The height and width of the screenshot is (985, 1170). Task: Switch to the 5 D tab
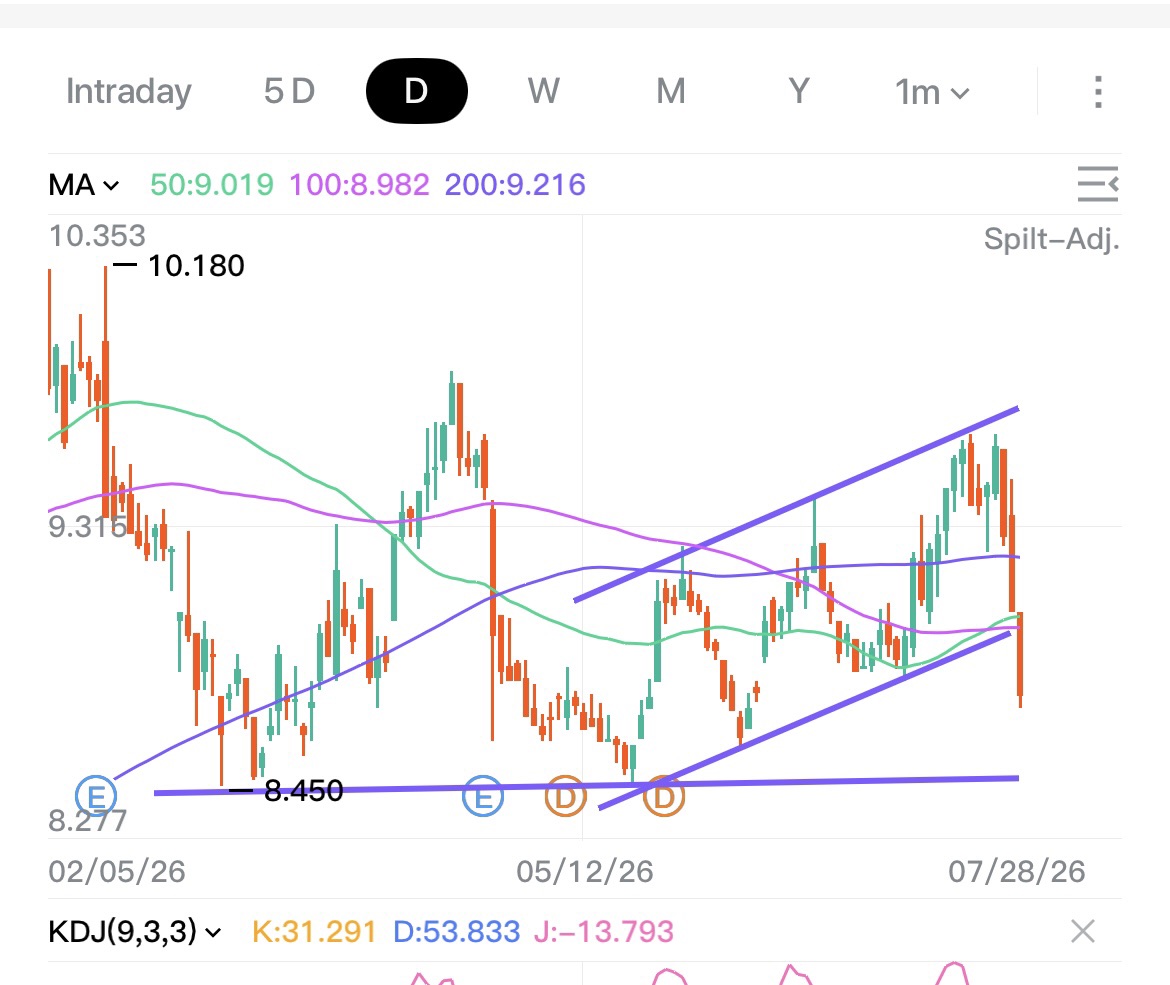[x=290, y=91]
